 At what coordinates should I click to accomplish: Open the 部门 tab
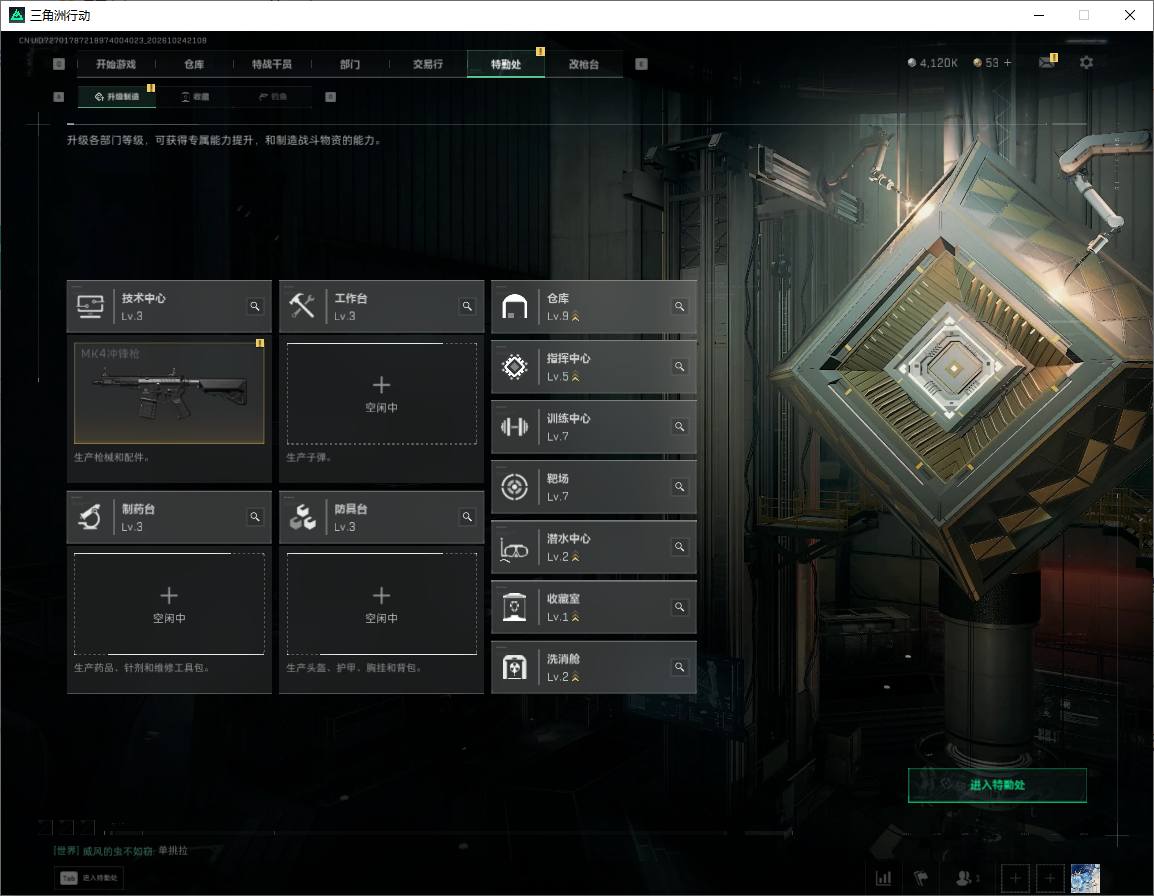[350, 64]
